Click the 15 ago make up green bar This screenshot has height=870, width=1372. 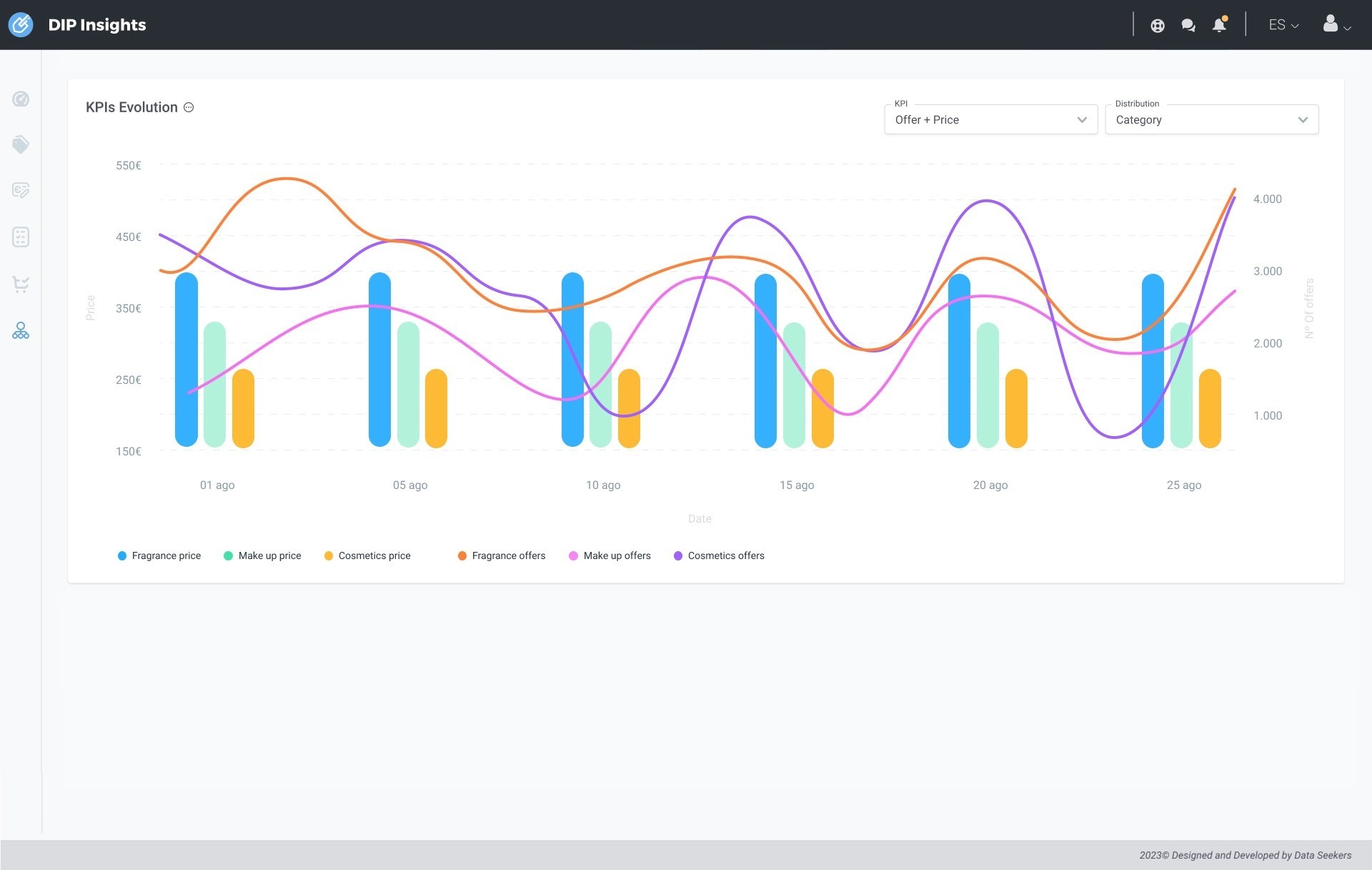pyautogui.click(x=794, y=385)
